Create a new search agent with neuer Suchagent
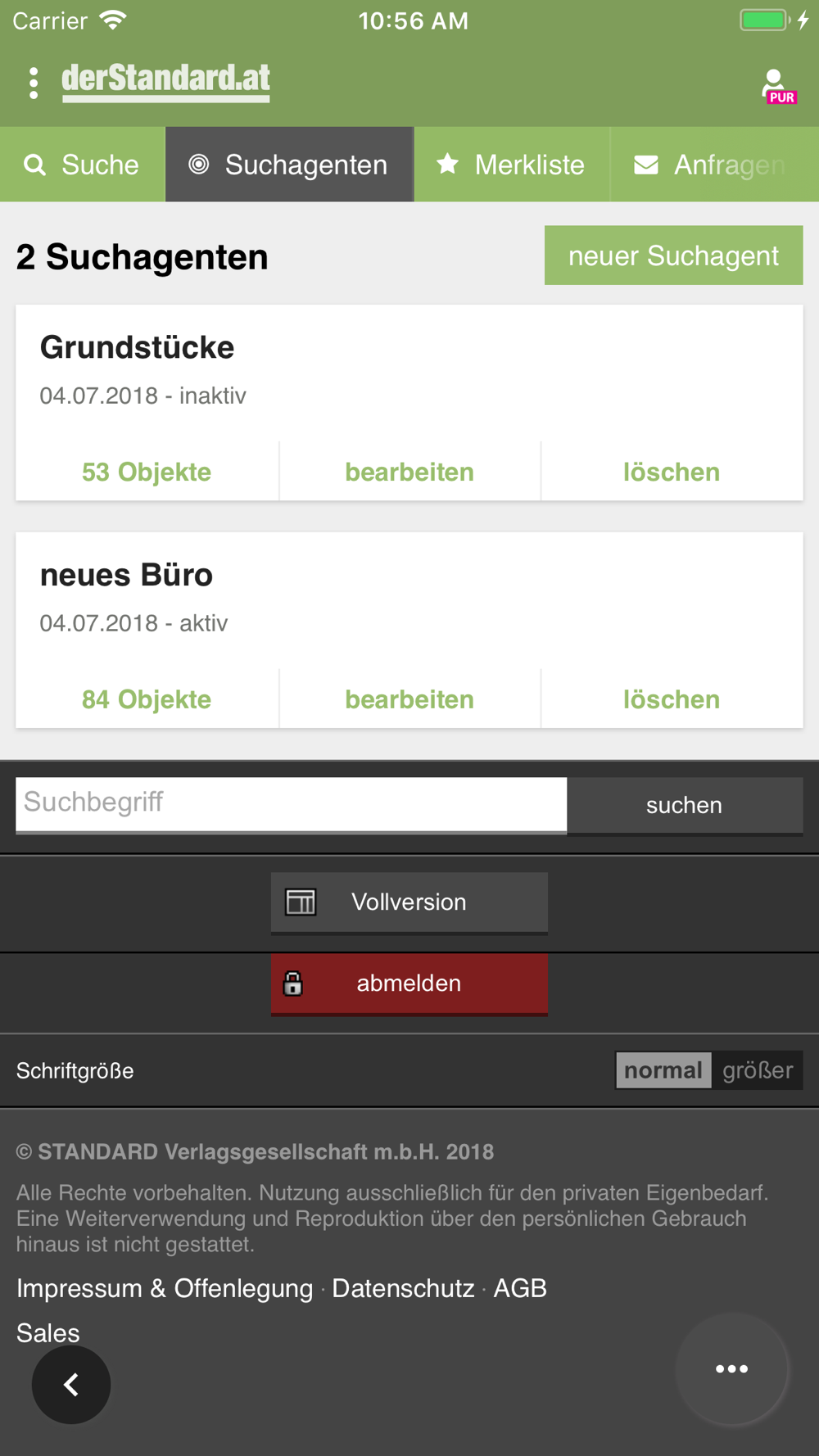Screen dimensions: 819x1456 (673, 255)
